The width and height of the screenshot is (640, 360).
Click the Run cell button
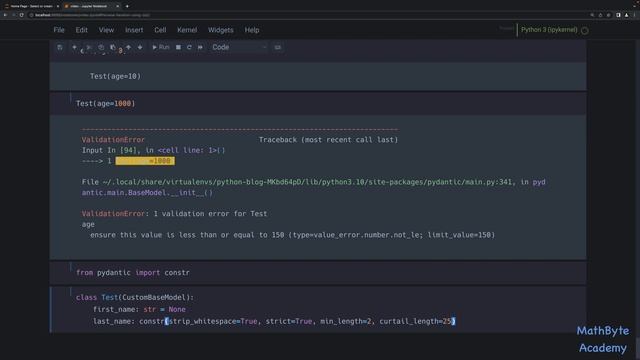[x=161, y=47]
